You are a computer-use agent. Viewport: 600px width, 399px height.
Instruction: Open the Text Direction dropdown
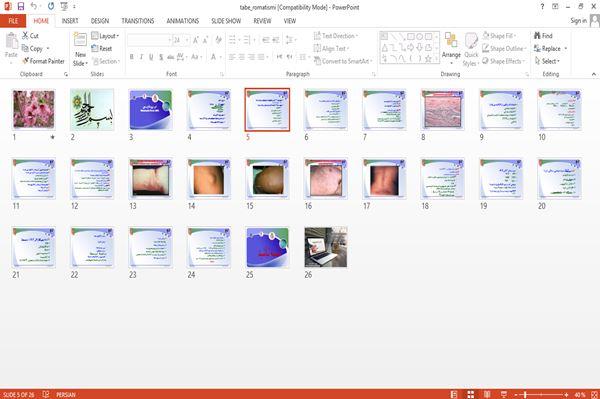point(336,36)
